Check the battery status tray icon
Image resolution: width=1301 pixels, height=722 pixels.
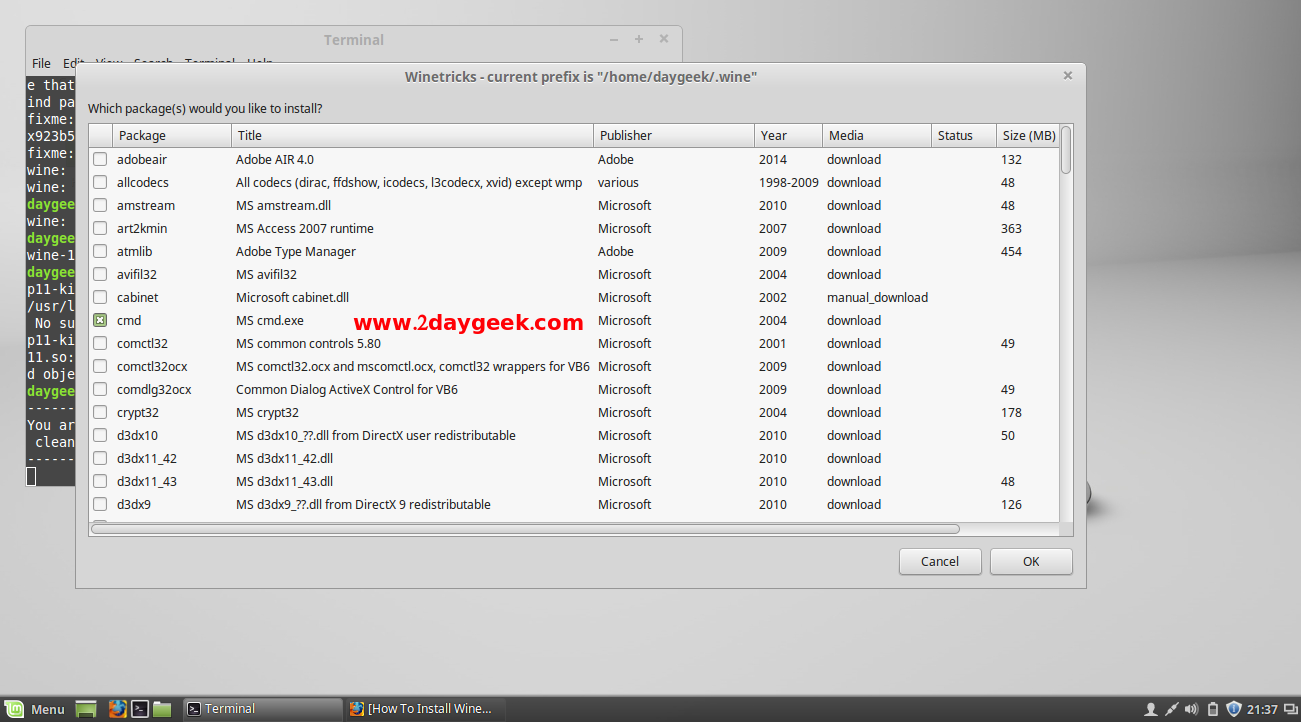tap(1213, 709)
